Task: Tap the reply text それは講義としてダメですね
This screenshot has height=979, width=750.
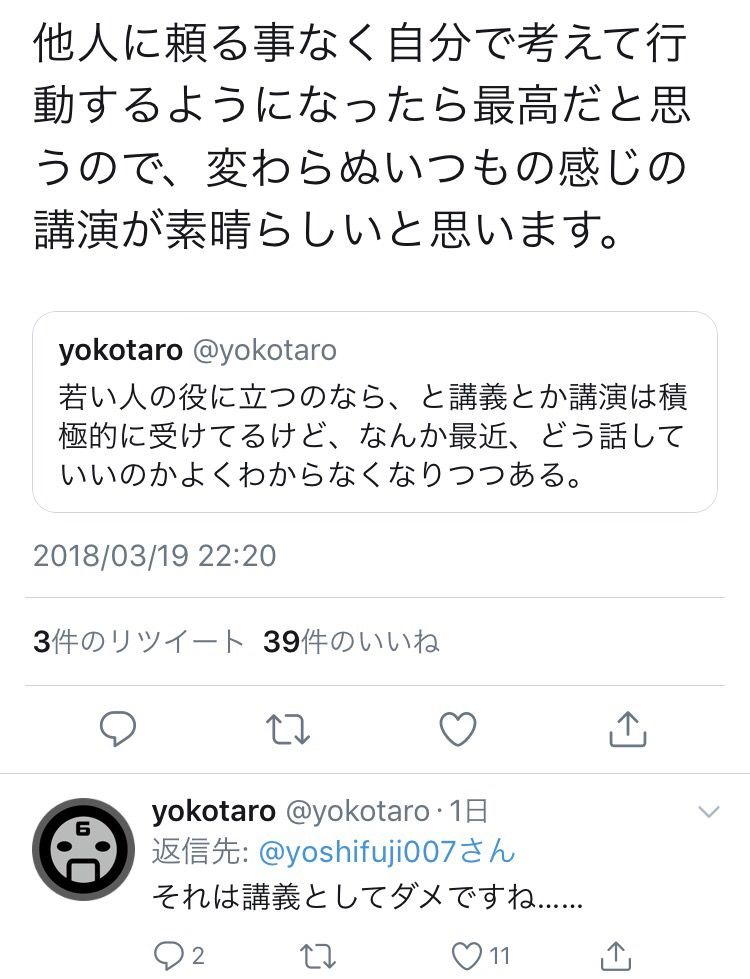Action: coord(366,897)
